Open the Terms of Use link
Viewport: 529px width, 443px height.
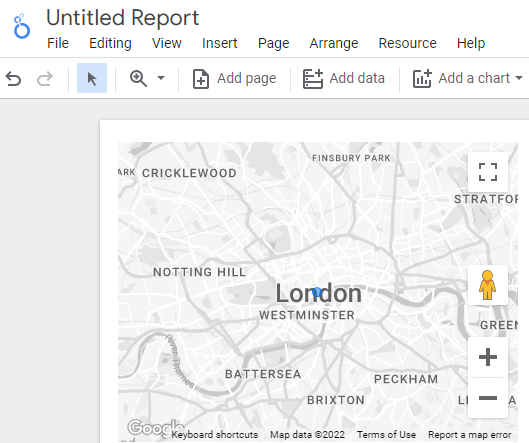pyautogui.click(x=387, y=435)
